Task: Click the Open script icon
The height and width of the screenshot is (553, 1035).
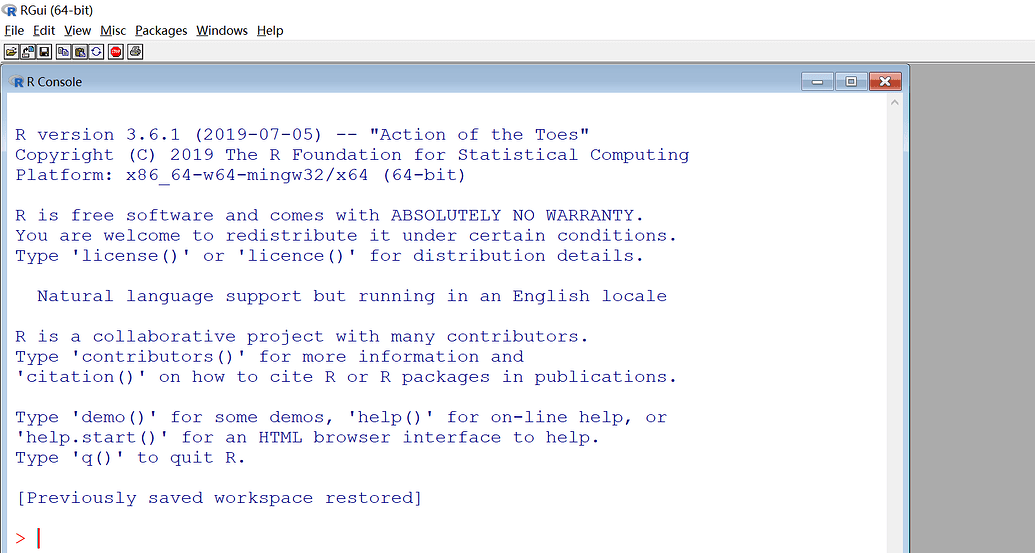Action: click(11, 51)
